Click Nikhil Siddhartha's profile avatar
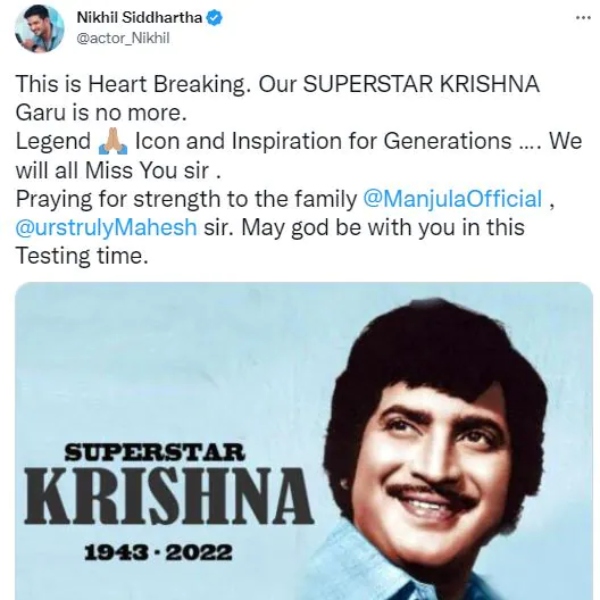 click(x=39, y=28)
